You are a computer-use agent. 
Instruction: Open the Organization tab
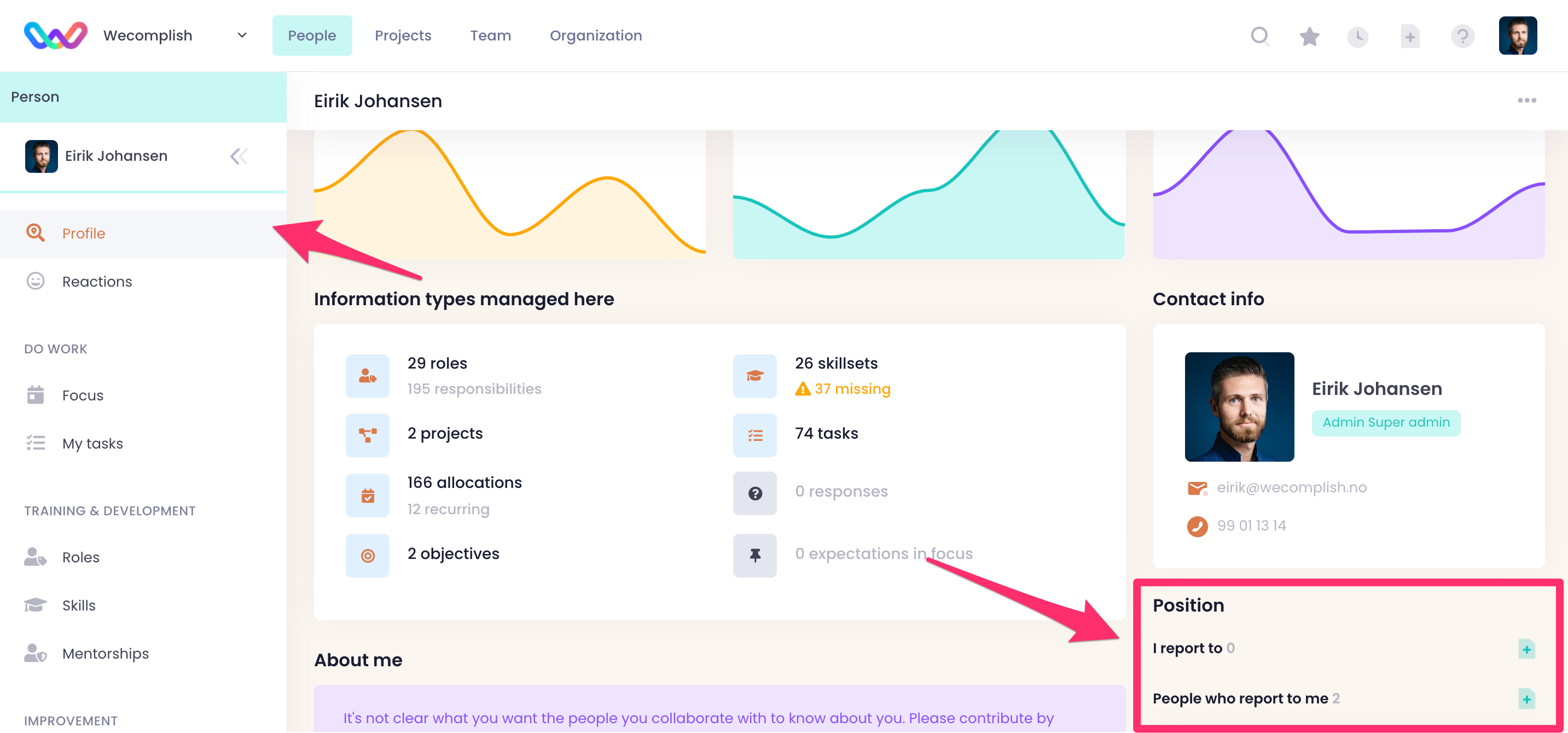(x=595, y=36)
